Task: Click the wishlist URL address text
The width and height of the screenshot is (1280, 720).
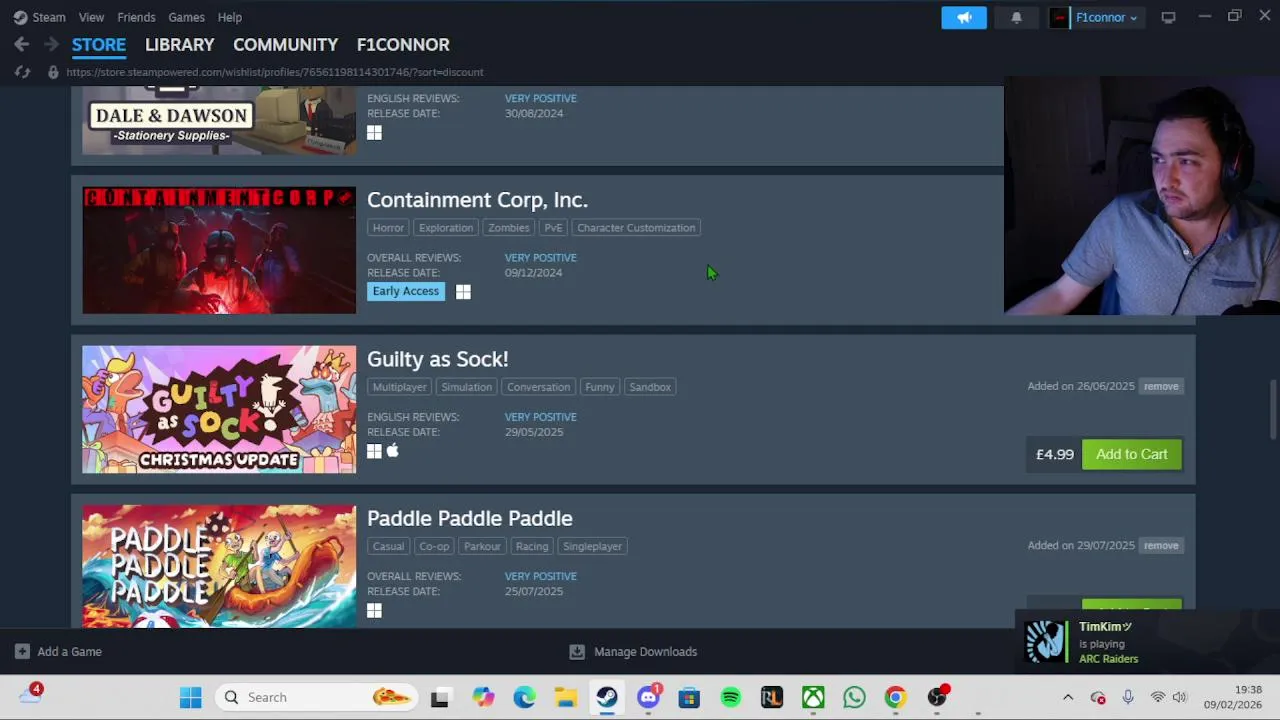Action: point(275,72)
